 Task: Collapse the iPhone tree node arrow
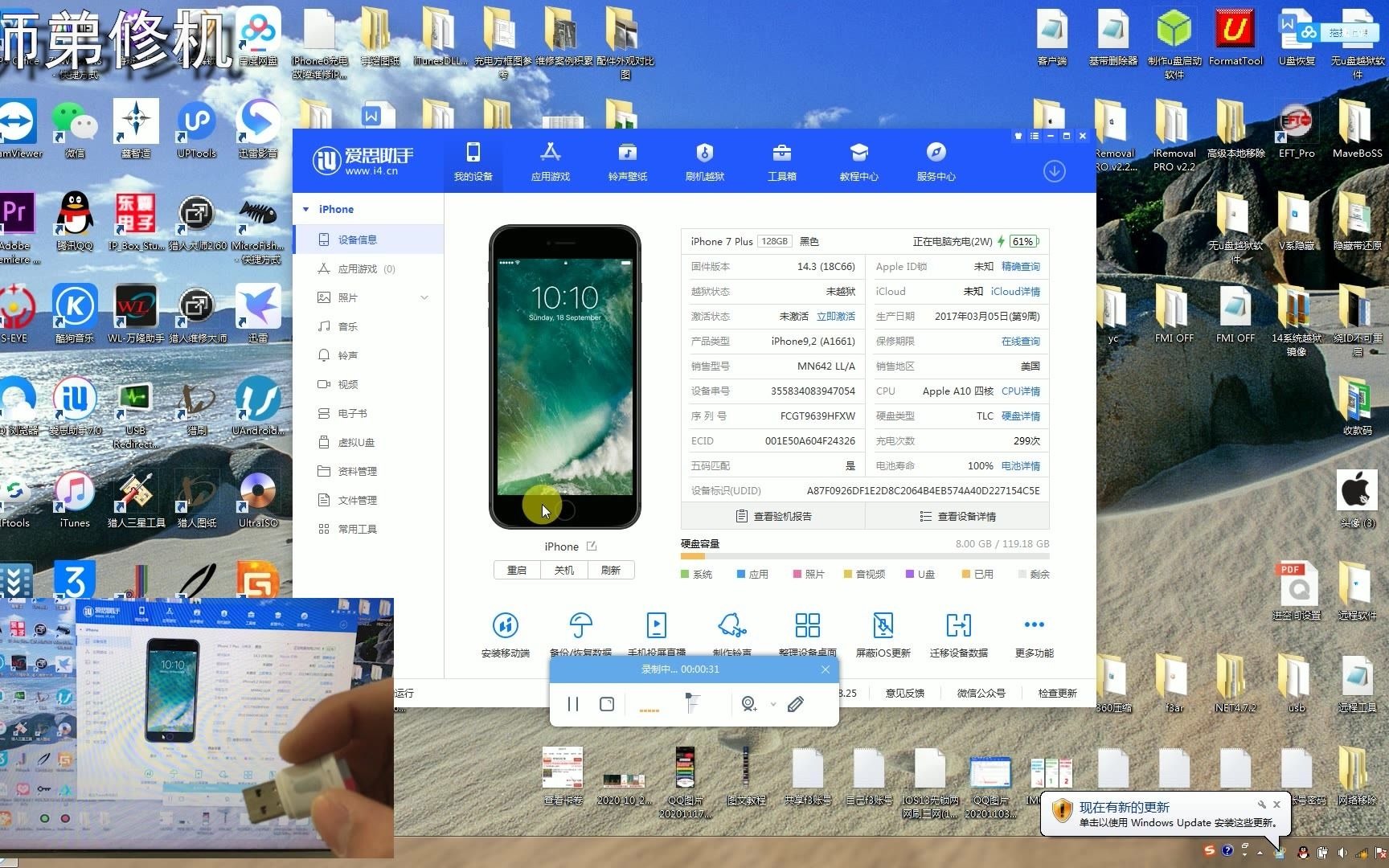305,209
